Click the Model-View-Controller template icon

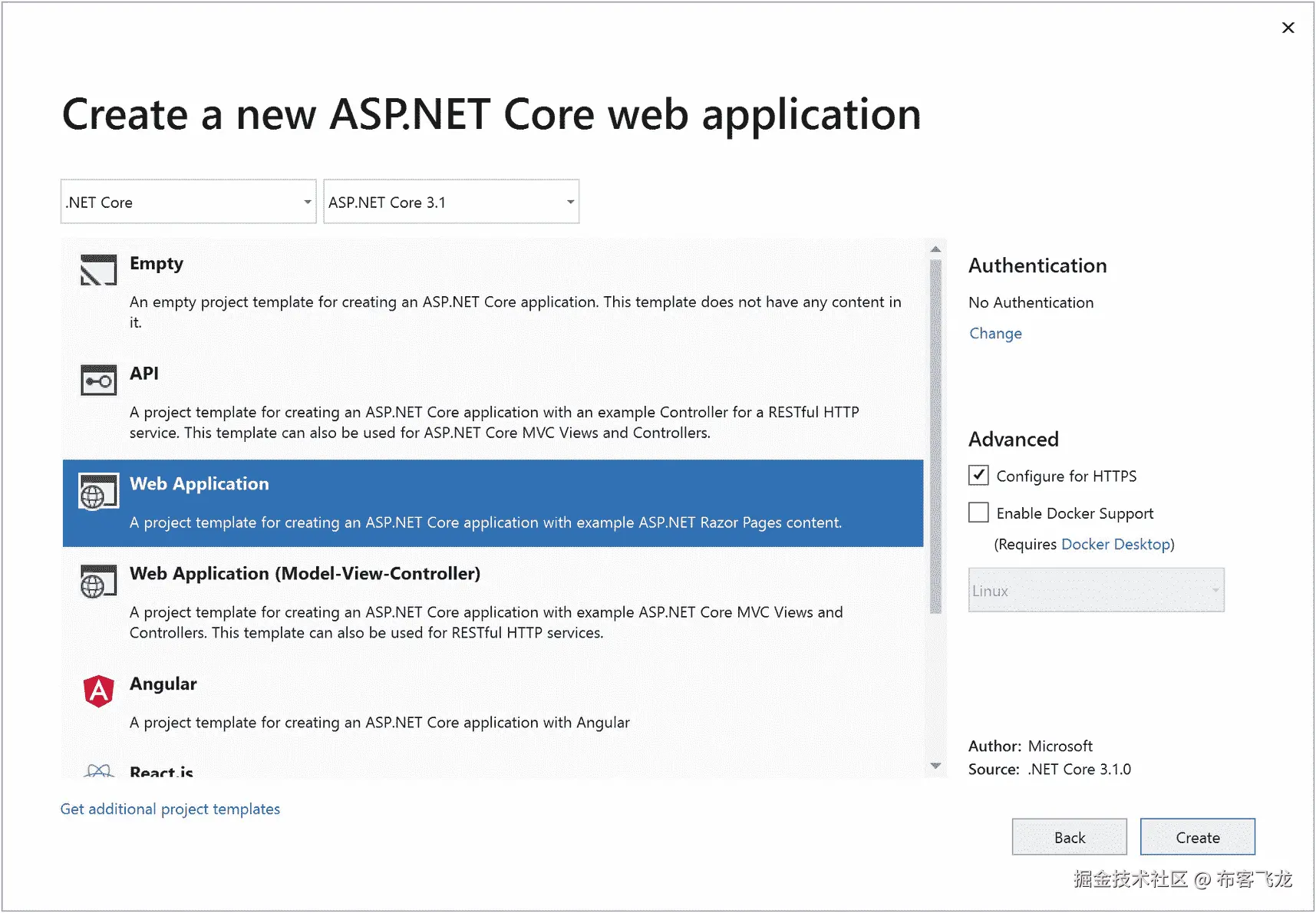pos(98,582)
